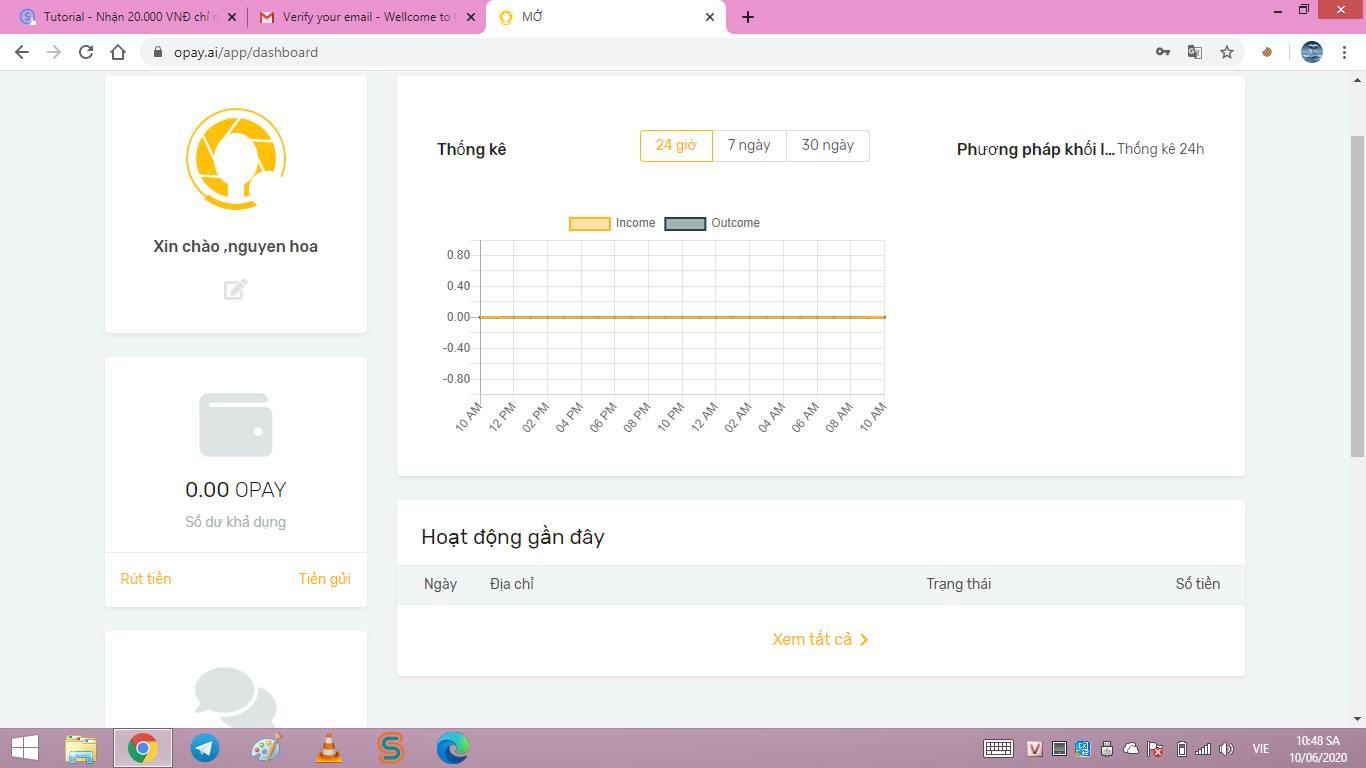Image resolution: width=1366 pixels, height=768 pixels.
Task: Switch to the Verify your email Gmail tab
Action: pyautogui.click(x=365, y=17)
